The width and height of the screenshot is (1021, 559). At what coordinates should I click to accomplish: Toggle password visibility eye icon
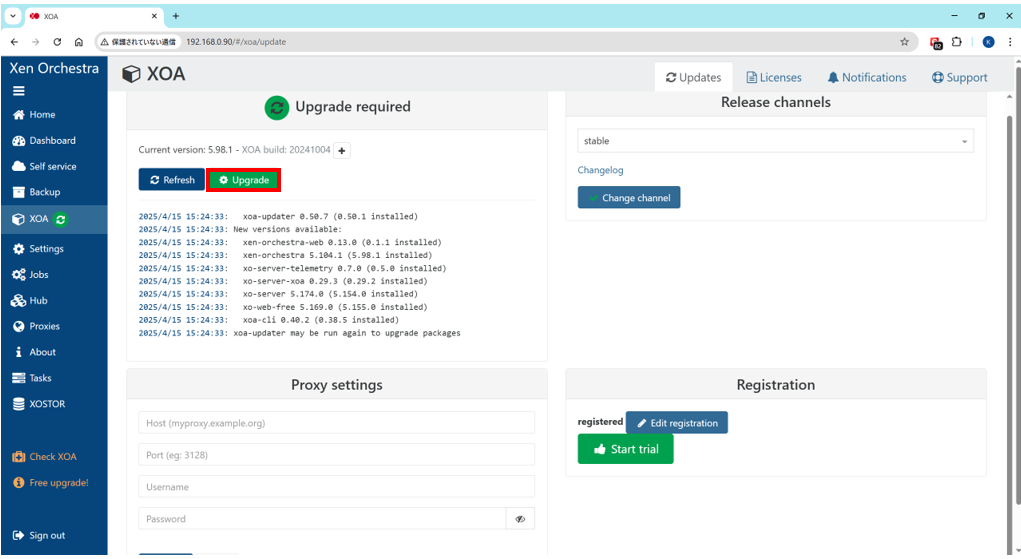pyautogui.click(x=520, y=519)
